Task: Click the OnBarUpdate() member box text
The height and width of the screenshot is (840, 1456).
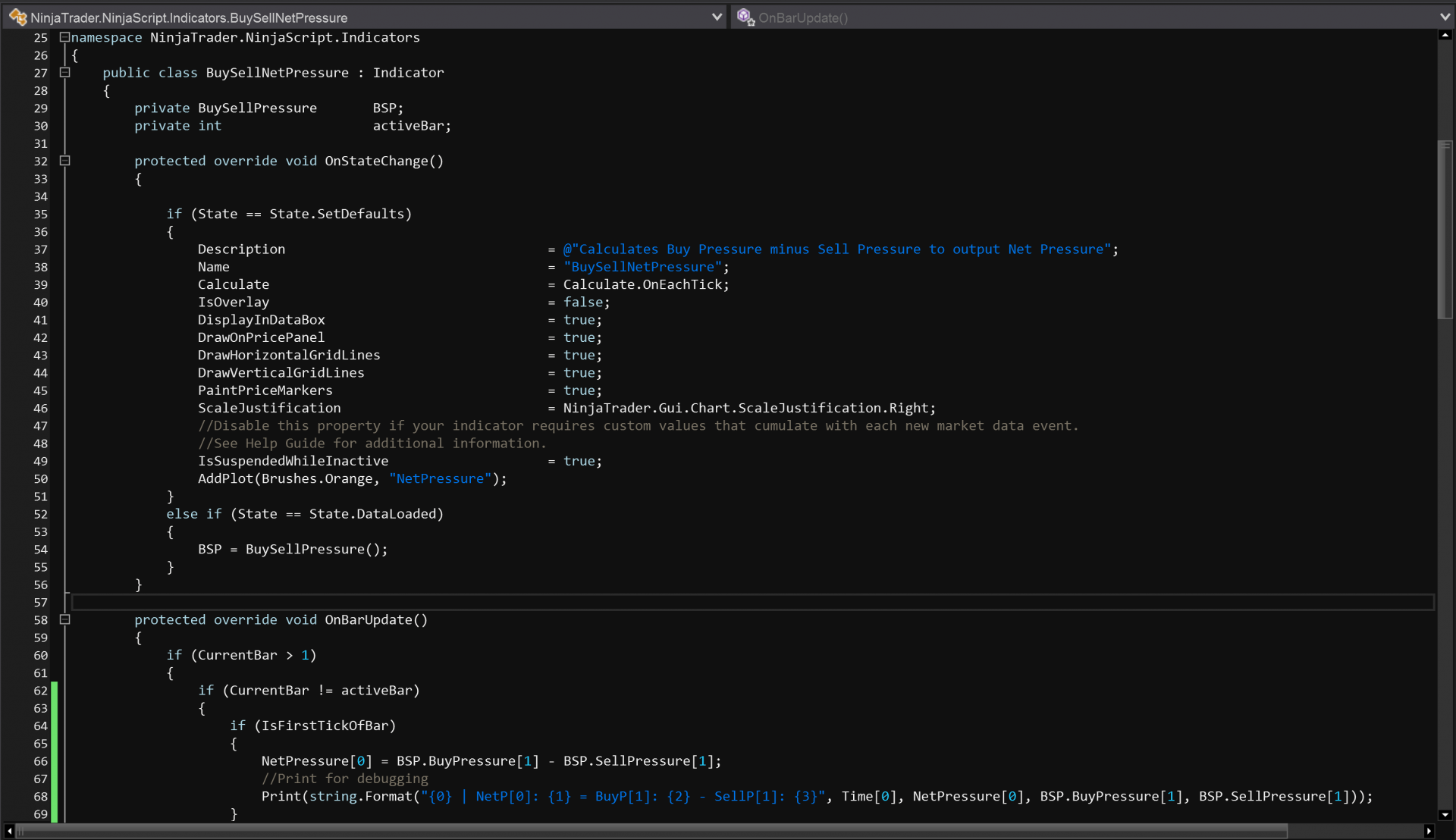Action: [803, 17]
